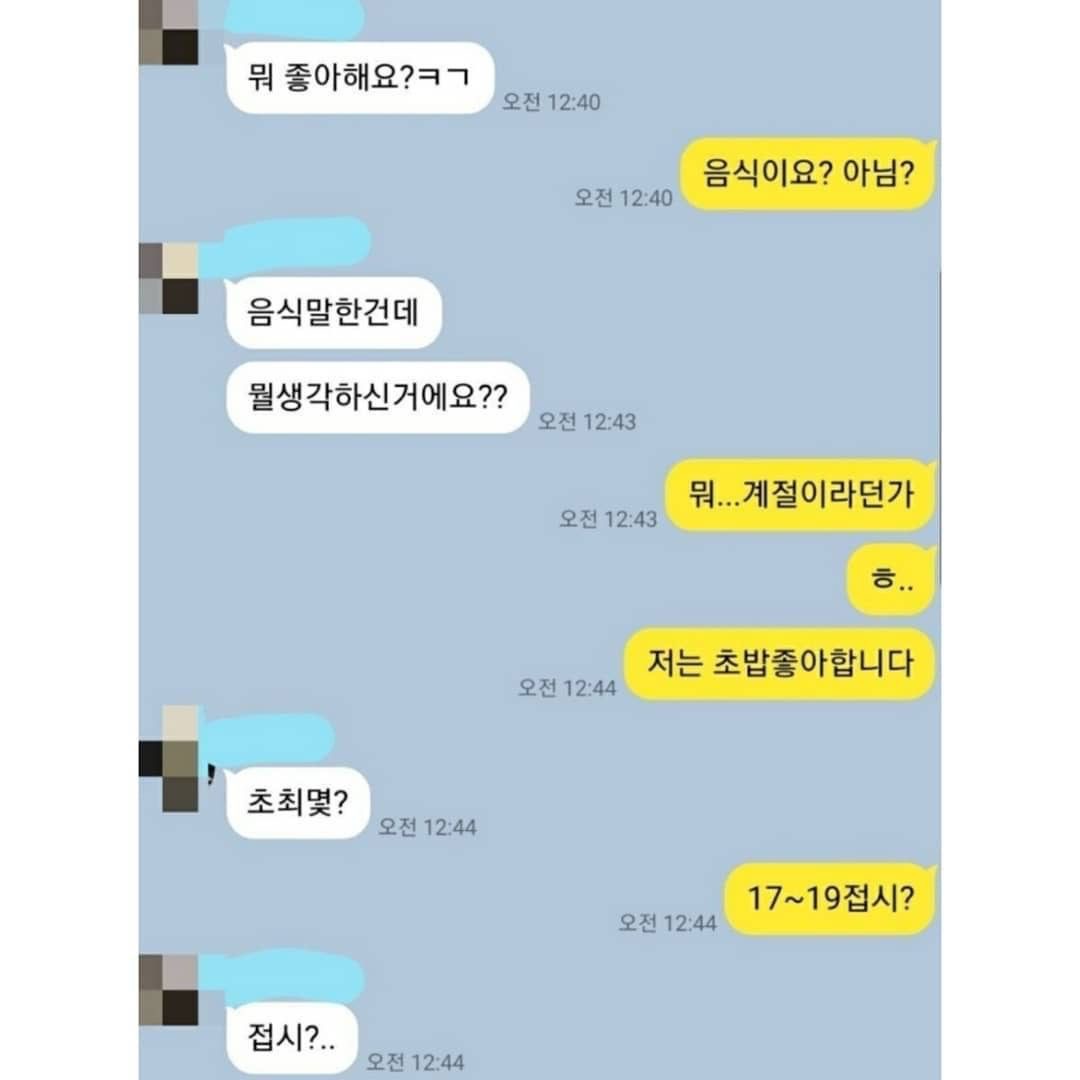This screenshot has width=1080, height=1080.
Task: Select the yellow '뭐...계절이라던가' bubble
Action: (x=800, y=495)
